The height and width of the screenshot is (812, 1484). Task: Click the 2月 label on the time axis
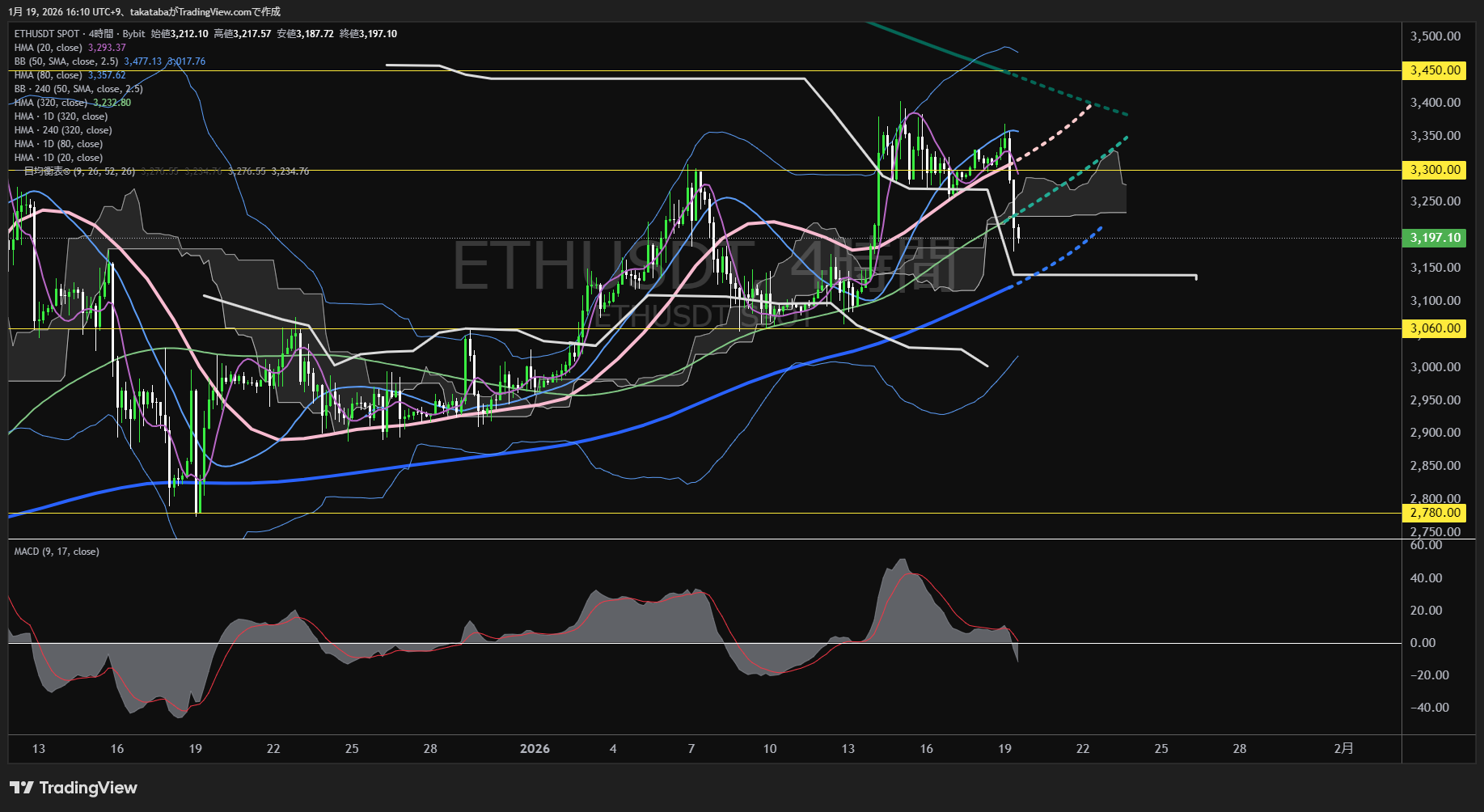click(1343, 749)
